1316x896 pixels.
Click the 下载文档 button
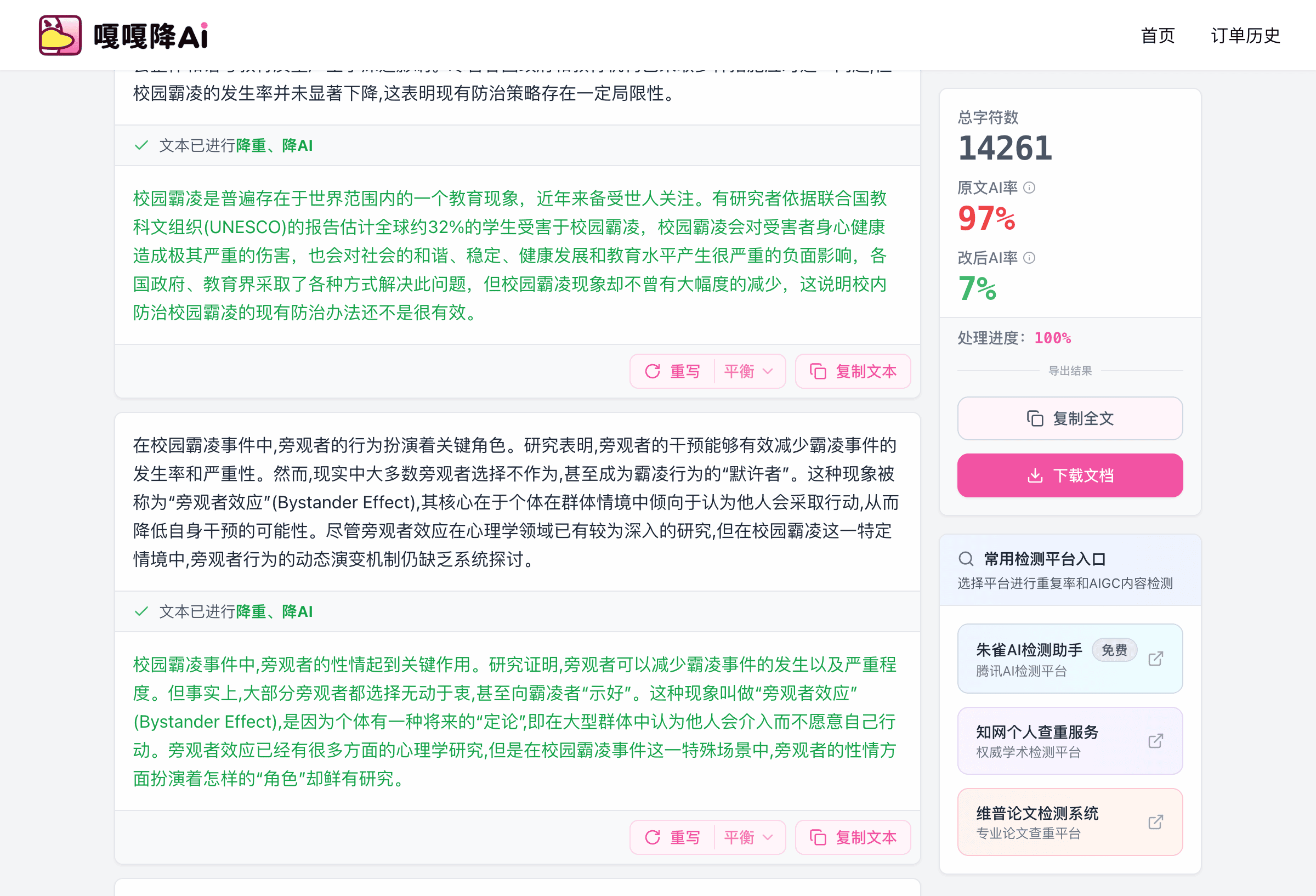(1070, 475)
